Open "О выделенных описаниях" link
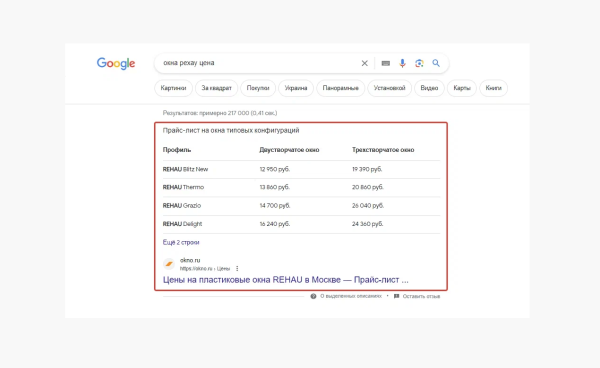Screen dimensions: 600x368 tap(351, 296)
